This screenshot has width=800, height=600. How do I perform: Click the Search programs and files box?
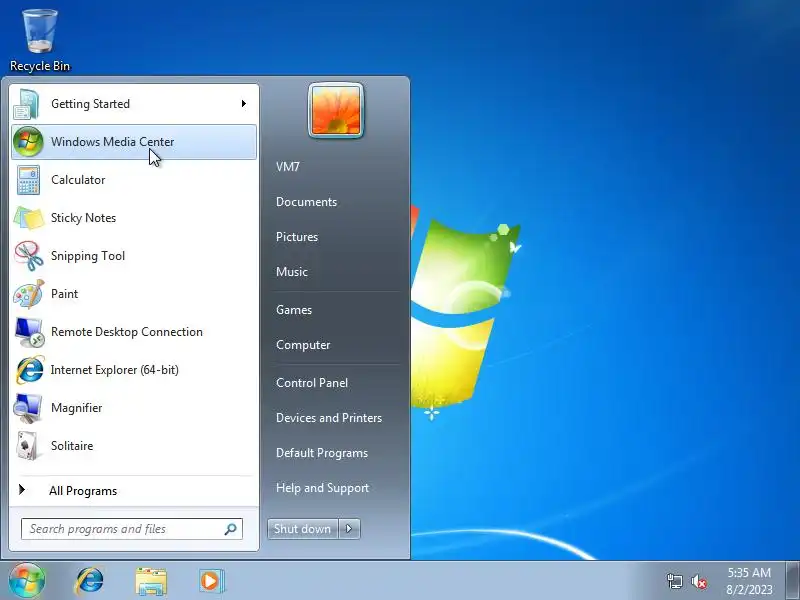(x=132, y=529)
